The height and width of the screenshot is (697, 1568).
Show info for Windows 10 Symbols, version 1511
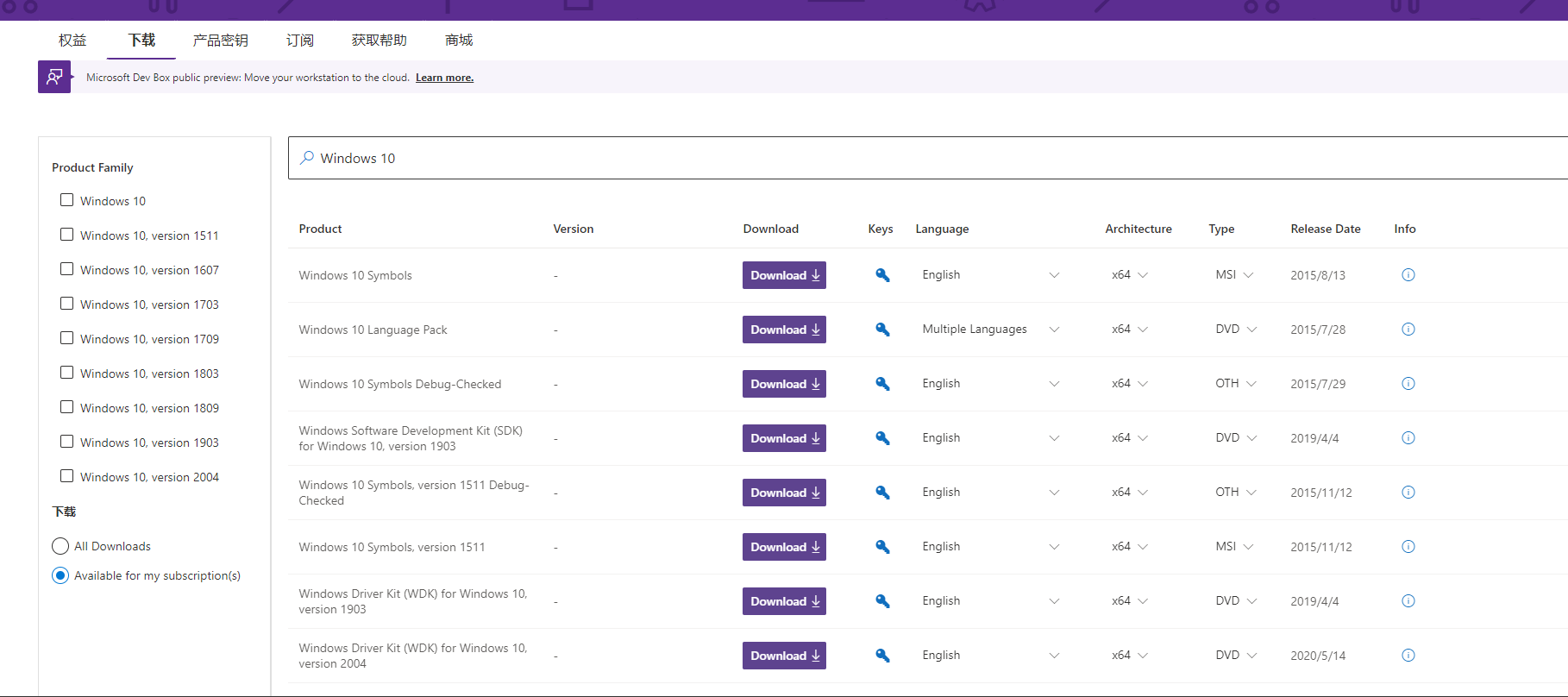click(1408, 547)
